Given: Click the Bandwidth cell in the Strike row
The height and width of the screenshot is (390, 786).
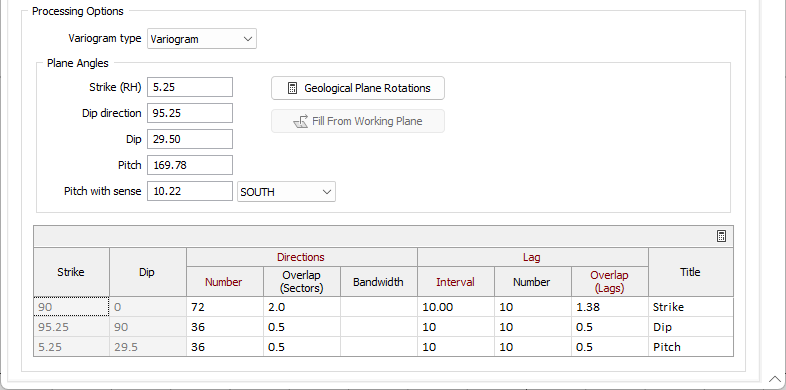Looking at the screenshot, I should click(x=378, y=307).
